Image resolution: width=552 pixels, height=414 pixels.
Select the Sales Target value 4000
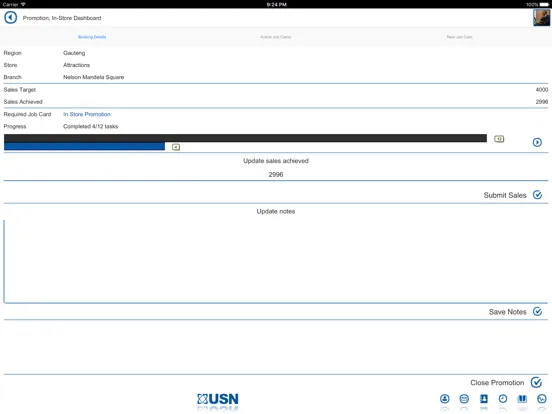[541, 90]
